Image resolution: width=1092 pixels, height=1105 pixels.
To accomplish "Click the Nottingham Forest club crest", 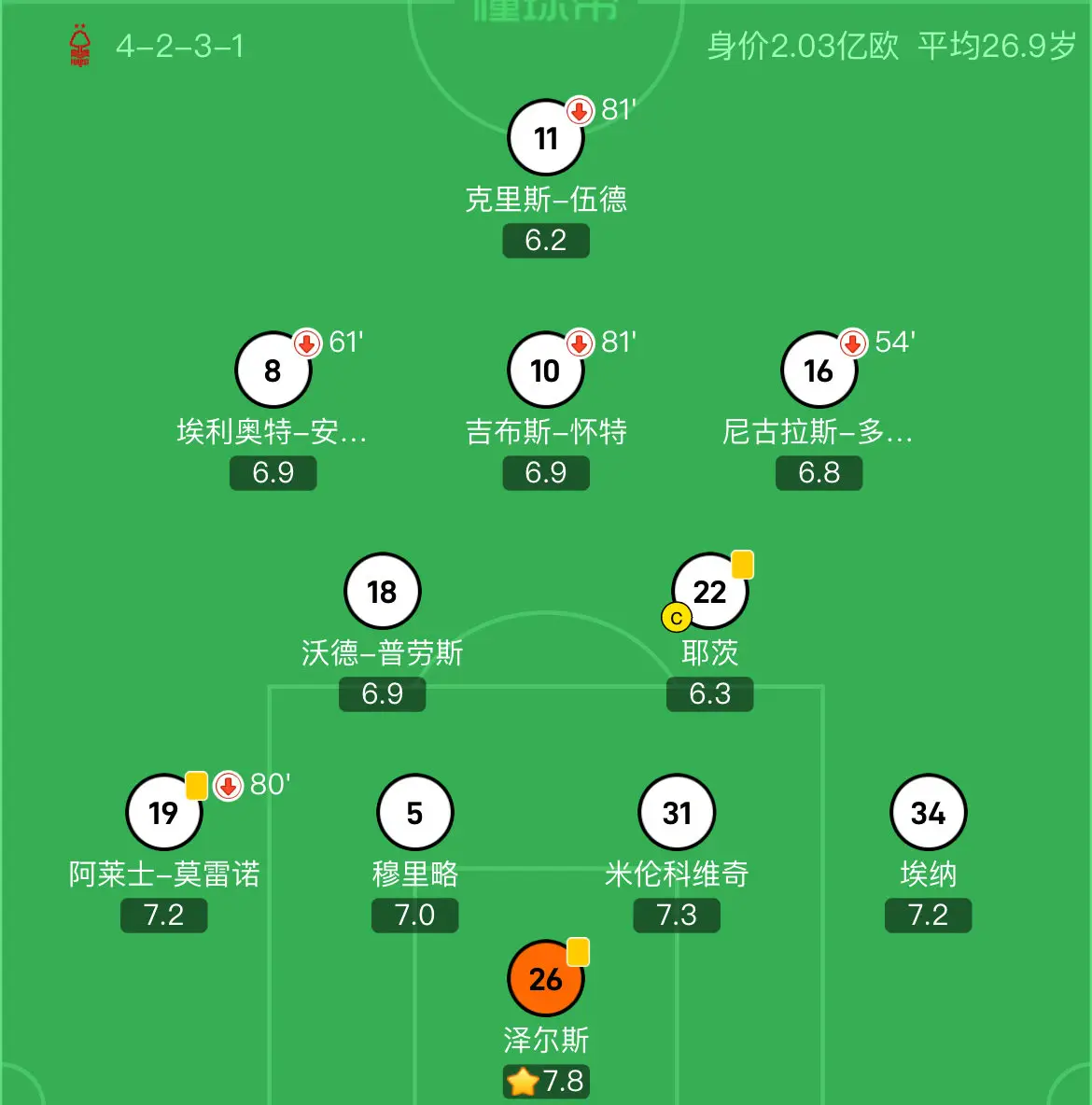I will click(79, 46).
